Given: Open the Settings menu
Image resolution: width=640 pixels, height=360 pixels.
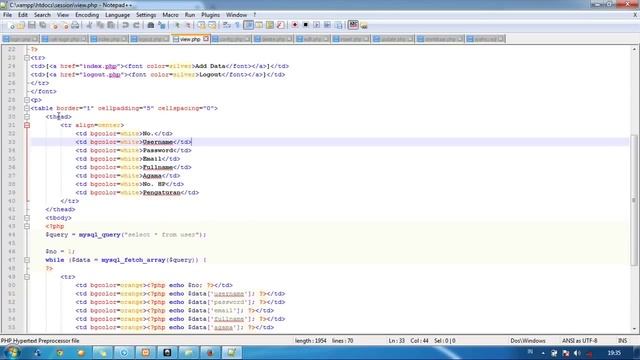Looking at the screenshot, I should [x=146, y=15].
